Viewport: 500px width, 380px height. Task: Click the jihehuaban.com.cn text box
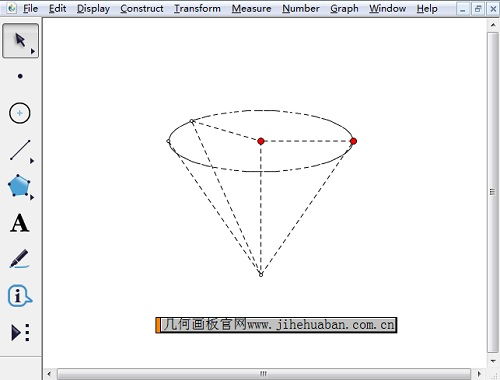pos(276,325)
